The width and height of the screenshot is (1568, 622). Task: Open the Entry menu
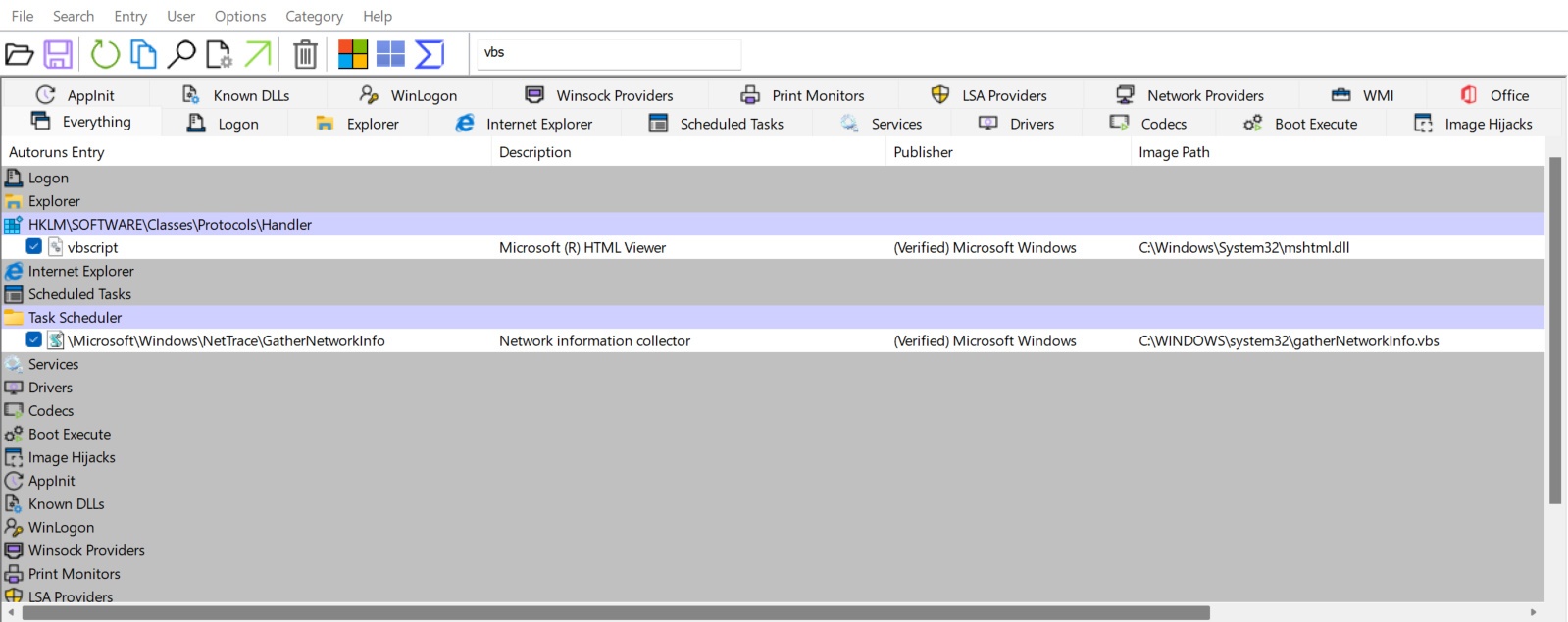130,16
